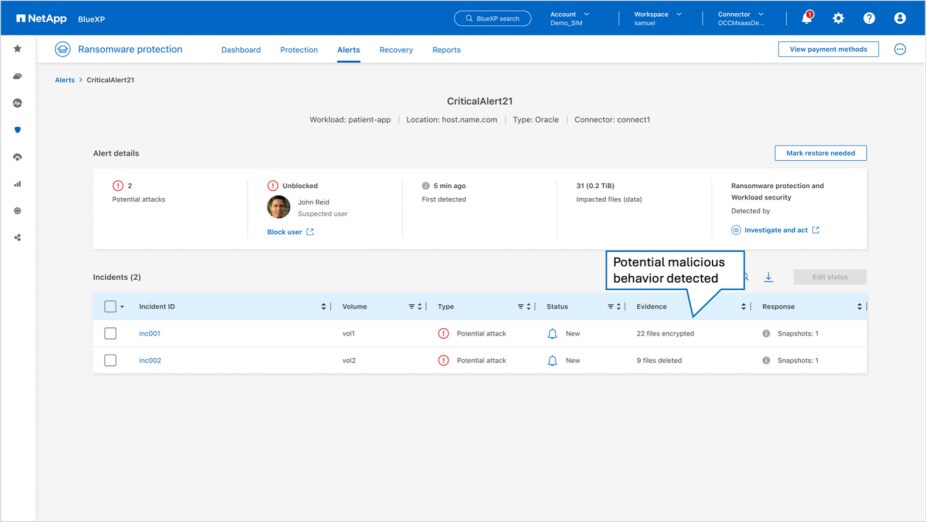The image size is (926, 522).
Task: Click the download incidents icon
Action: 769,277
